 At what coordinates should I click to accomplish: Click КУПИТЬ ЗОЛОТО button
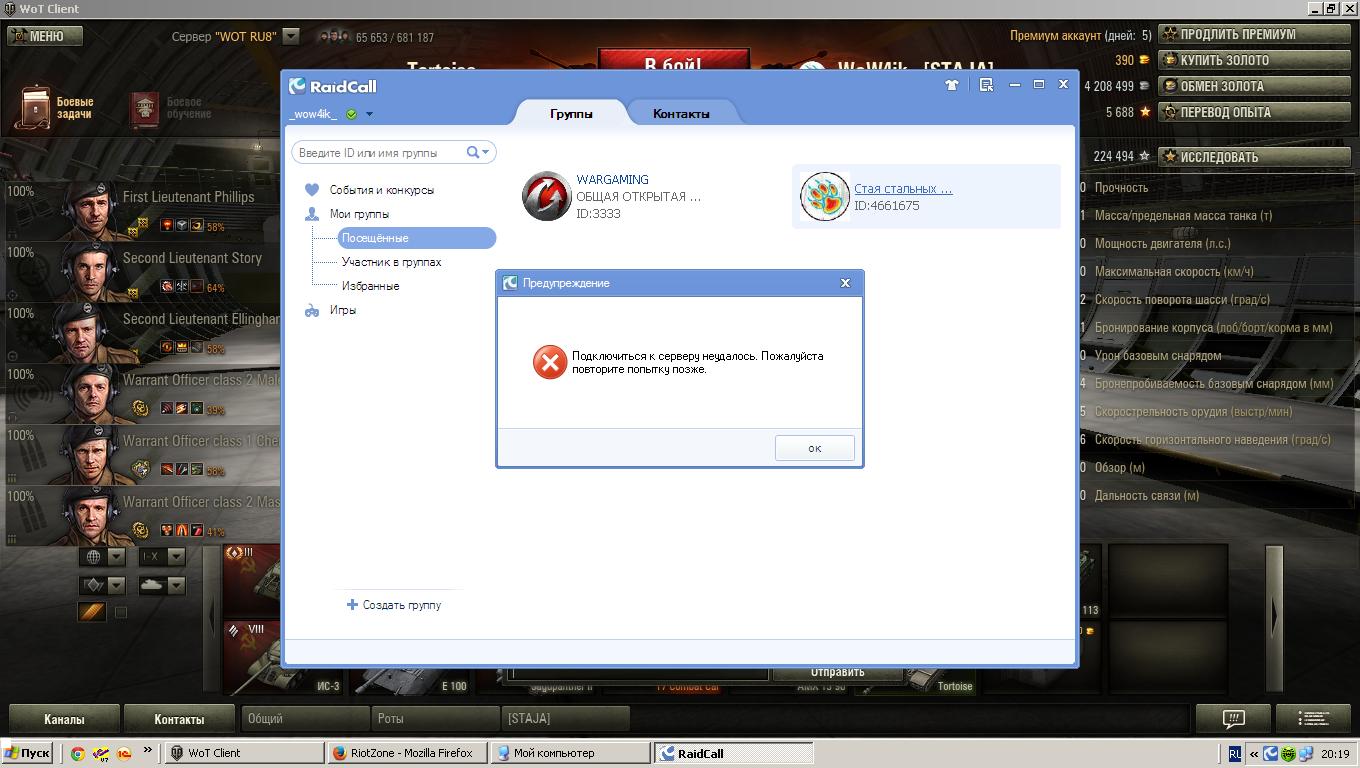pos(1253,60)
